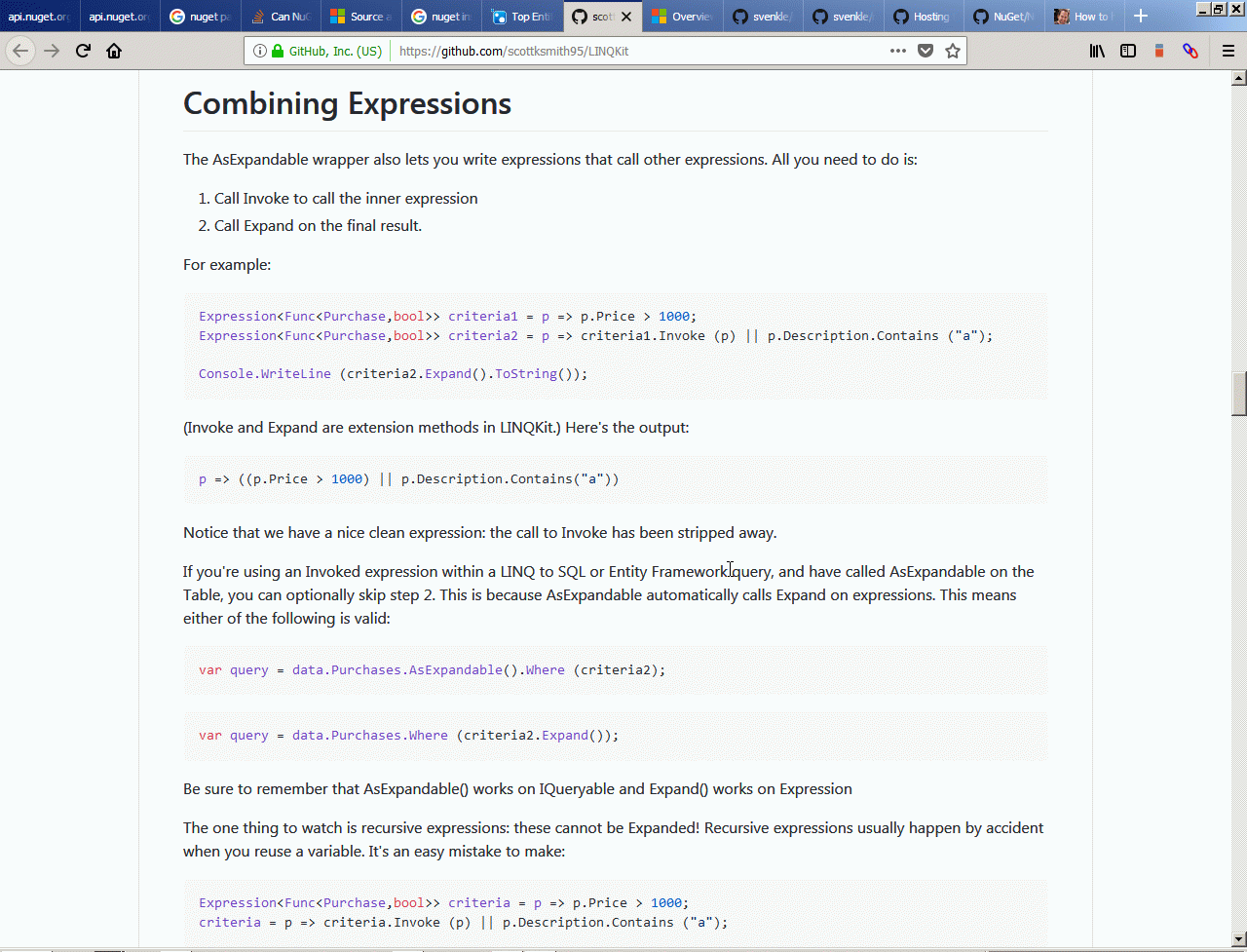Click the scrollbar up arrow
1247x952 pixels.
1239,78
